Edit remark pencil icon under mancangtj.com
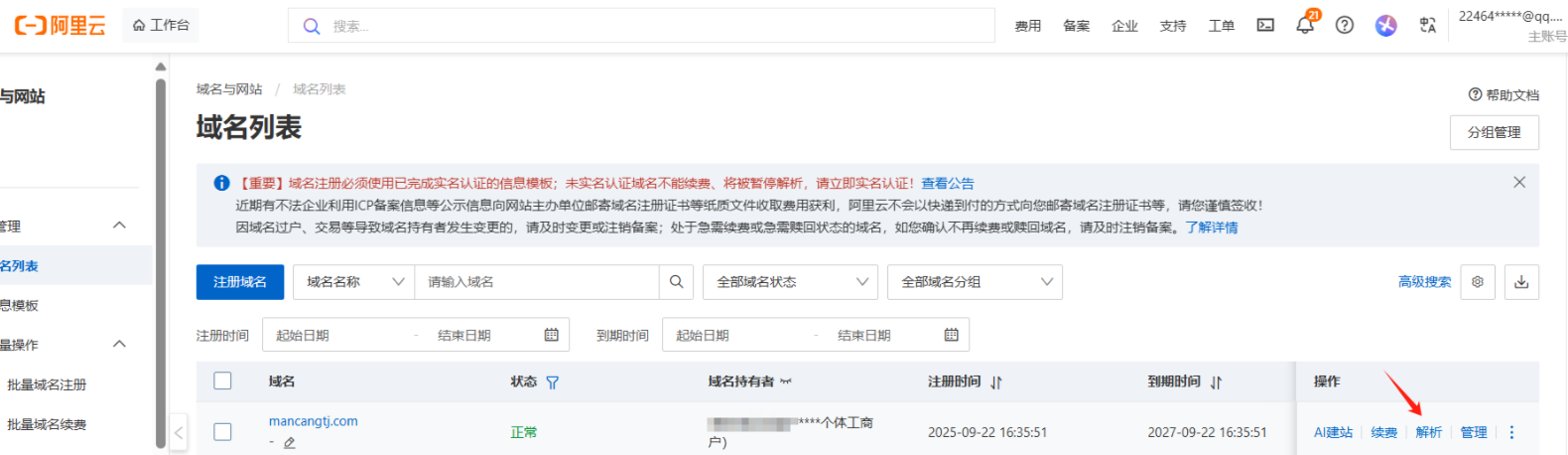1568x455 pixels. point(290,443)
